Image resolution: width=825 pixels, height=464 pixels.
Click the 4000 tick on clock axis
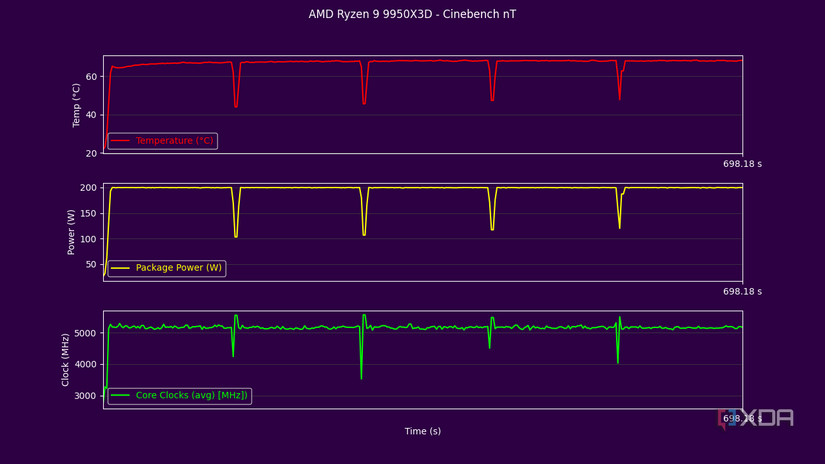[x=85, y=365]
